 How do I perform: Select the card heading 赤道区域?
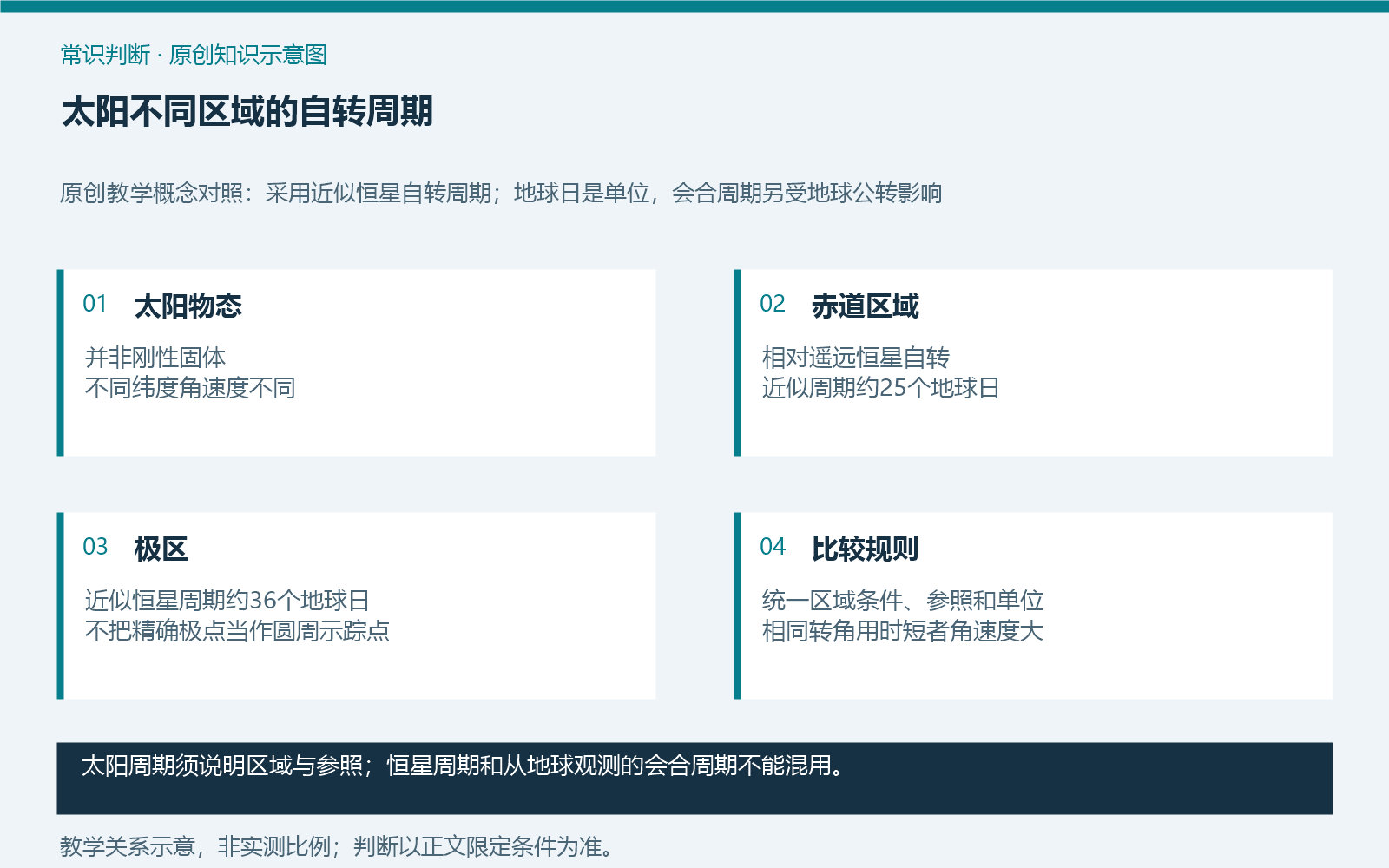click(866, 306)
